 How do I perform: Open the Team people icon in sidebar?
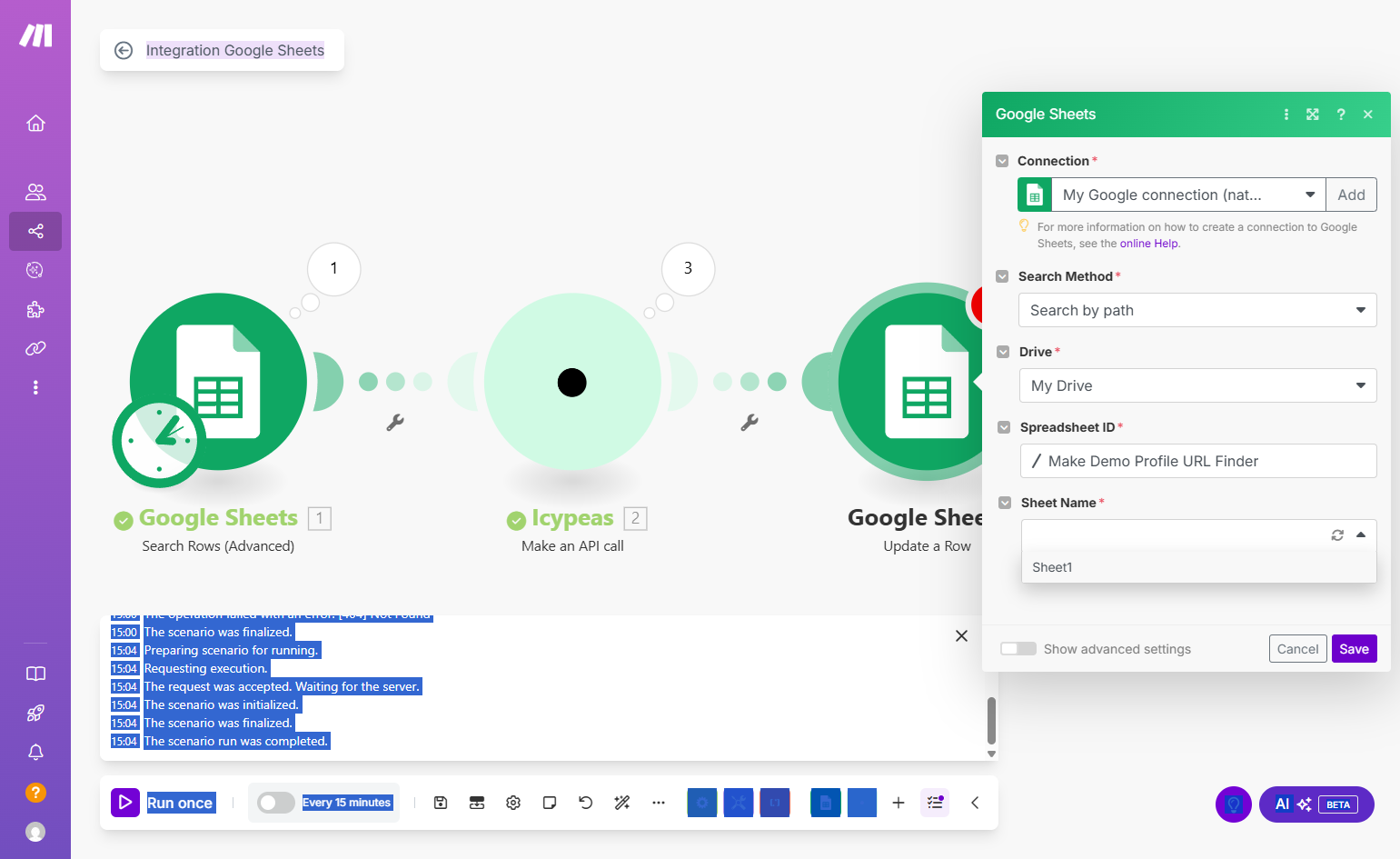click(x=35, y=192)
